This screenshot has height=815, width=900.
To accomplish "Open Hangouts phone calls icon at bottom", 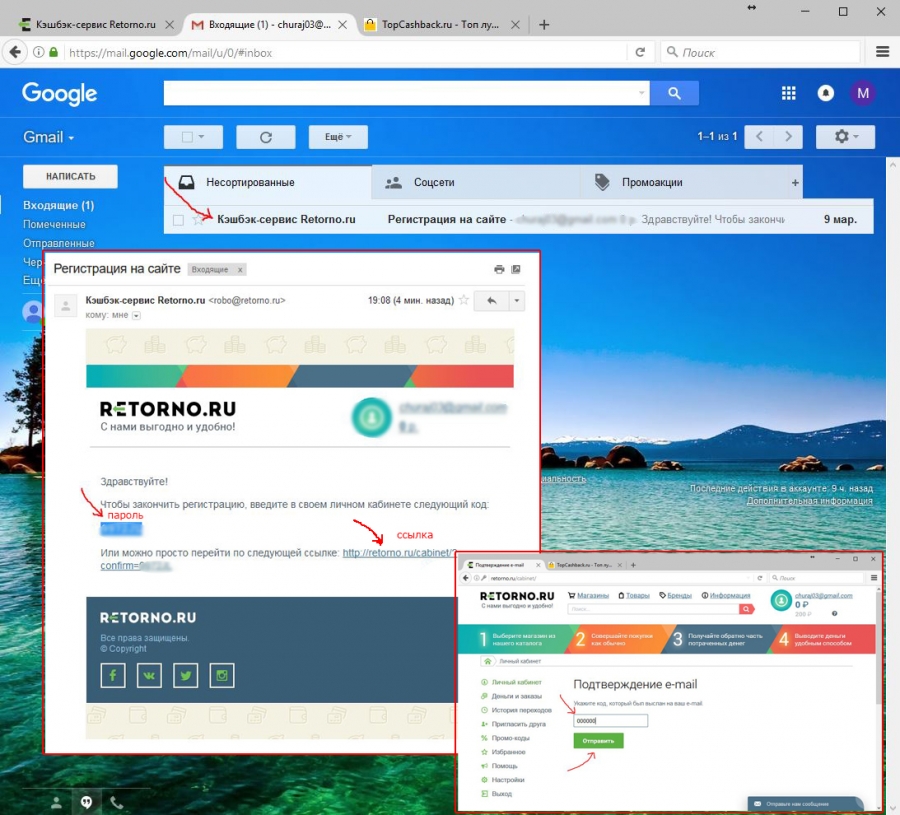I will click(117, 802).
